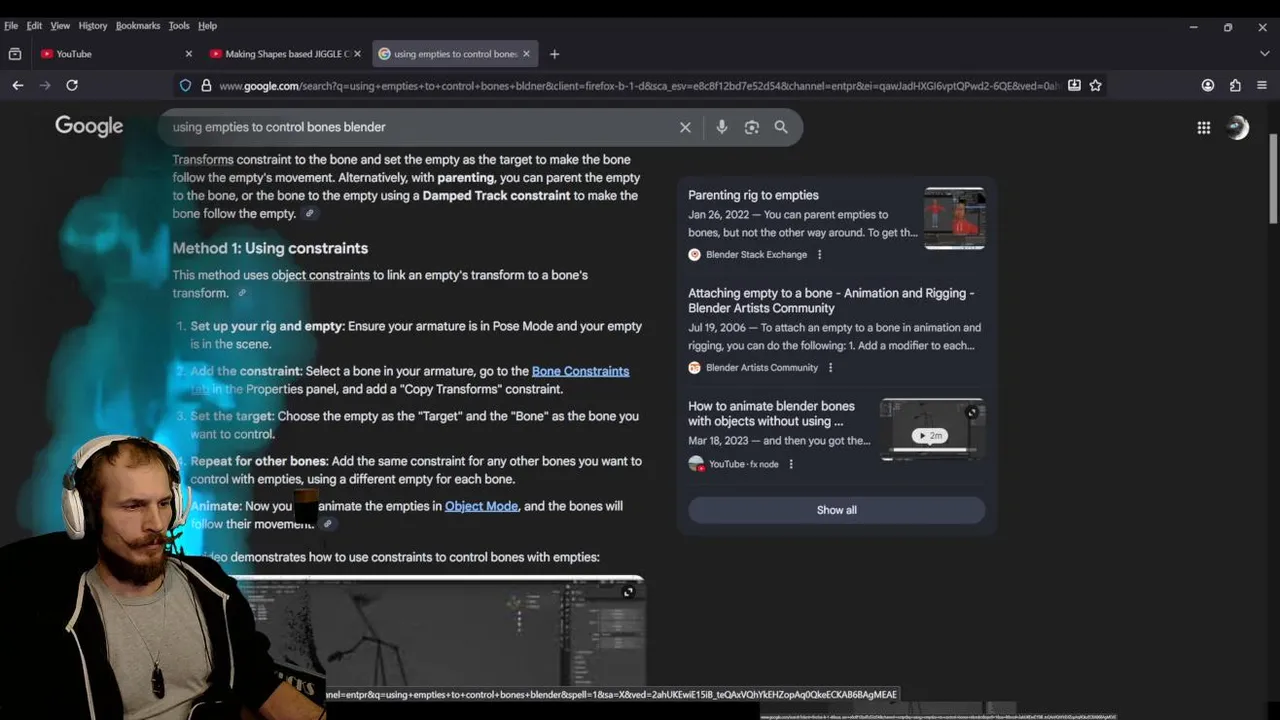
Task: Open the Bone Constraints link
Action: pos(580,371)
